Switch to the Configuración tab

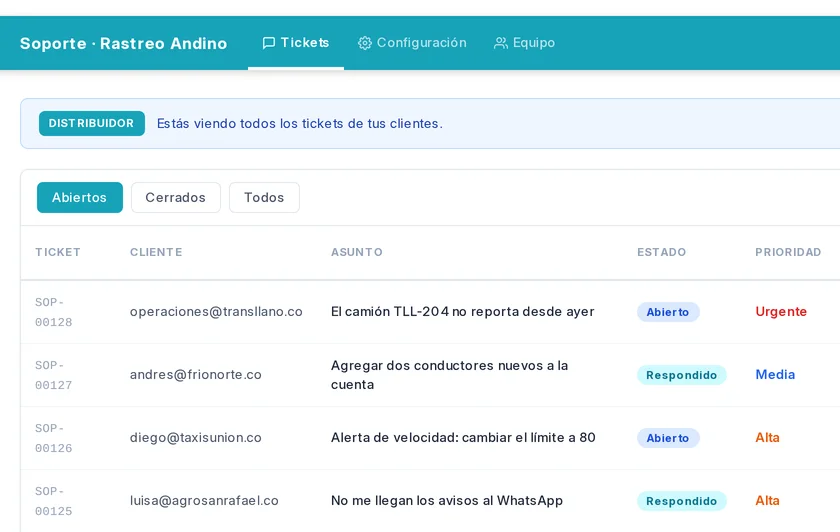coord(412,43)
